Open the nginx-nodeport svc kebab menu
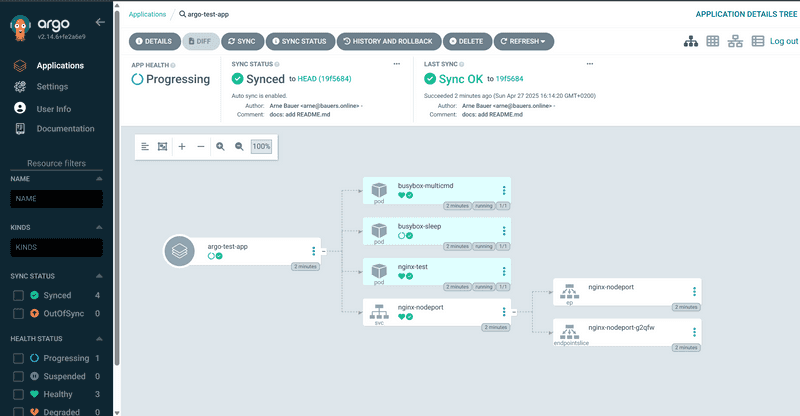 pyautogui.click(x=504, y=312)
